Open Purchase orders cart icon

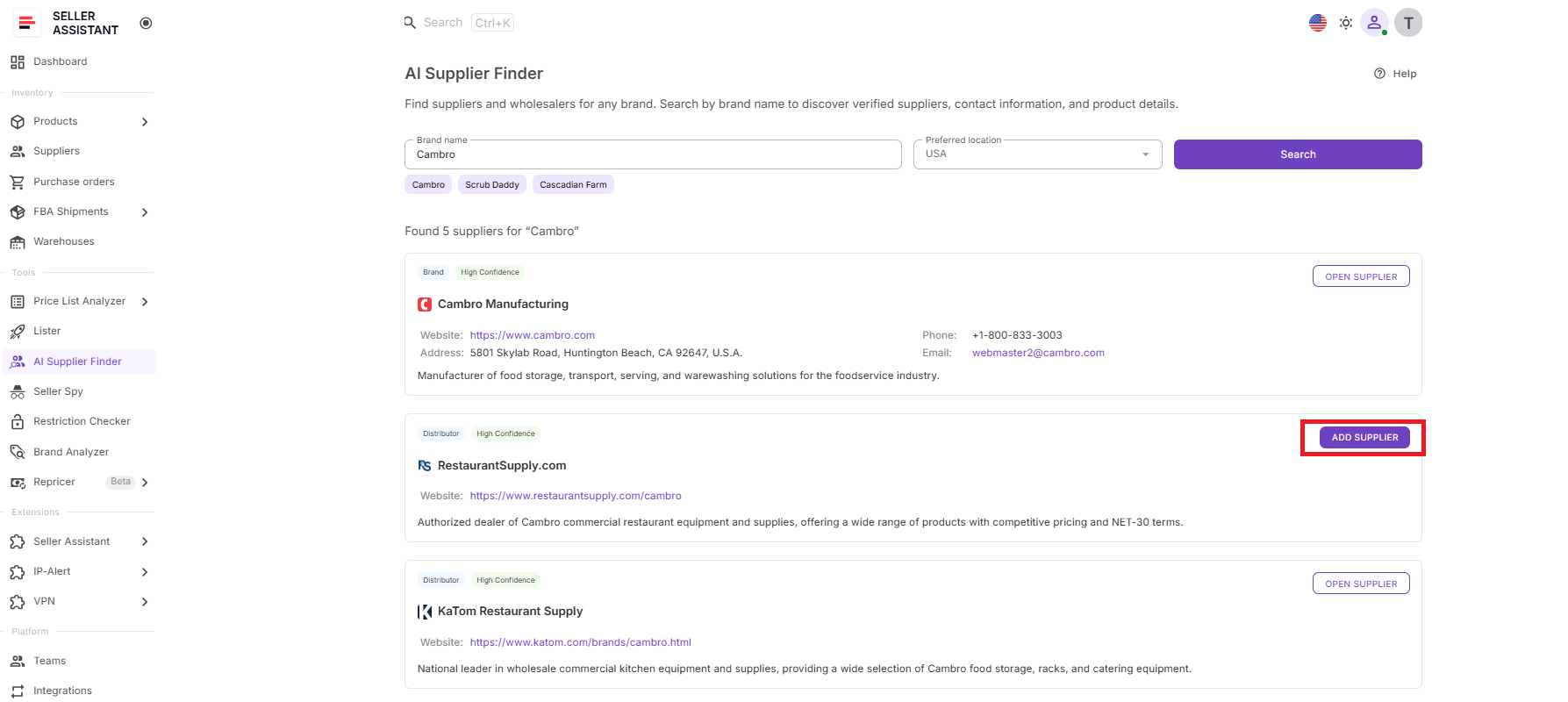point(18,183)
